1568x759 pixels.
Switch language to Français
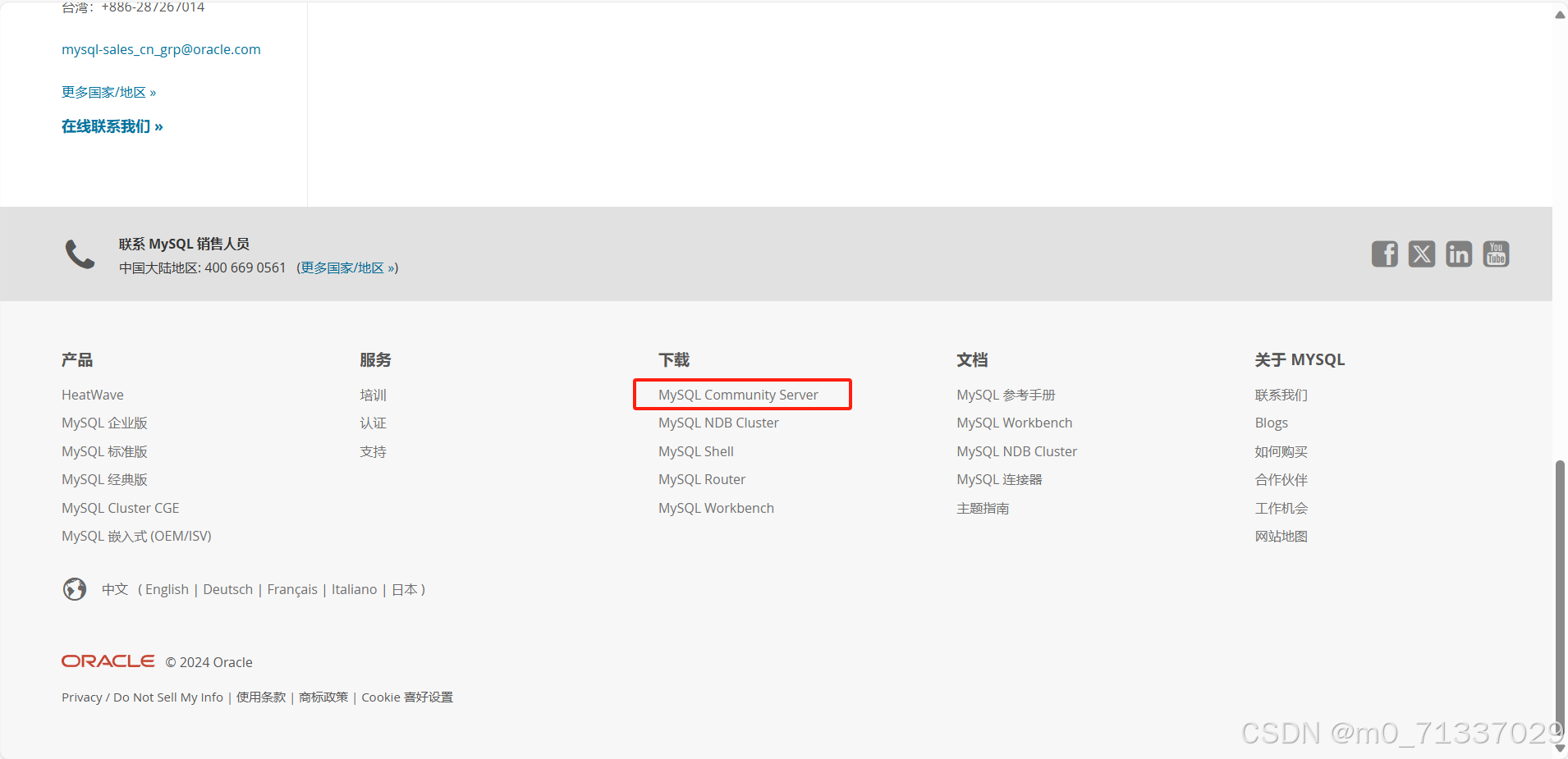click(291, 589)
